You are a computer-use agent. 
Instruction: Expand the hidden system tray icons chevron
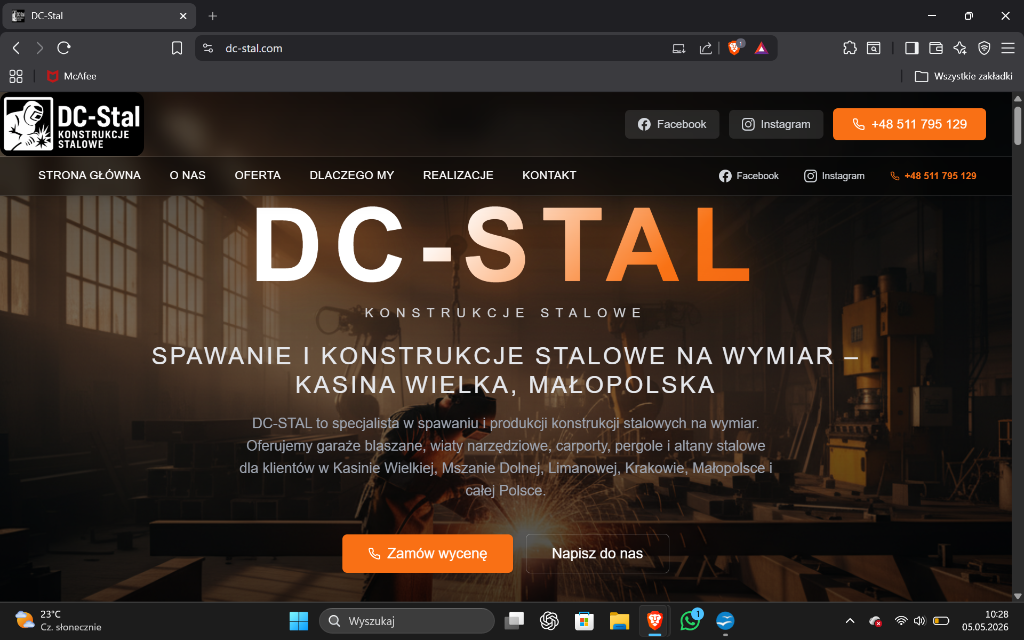coord(850,620)
